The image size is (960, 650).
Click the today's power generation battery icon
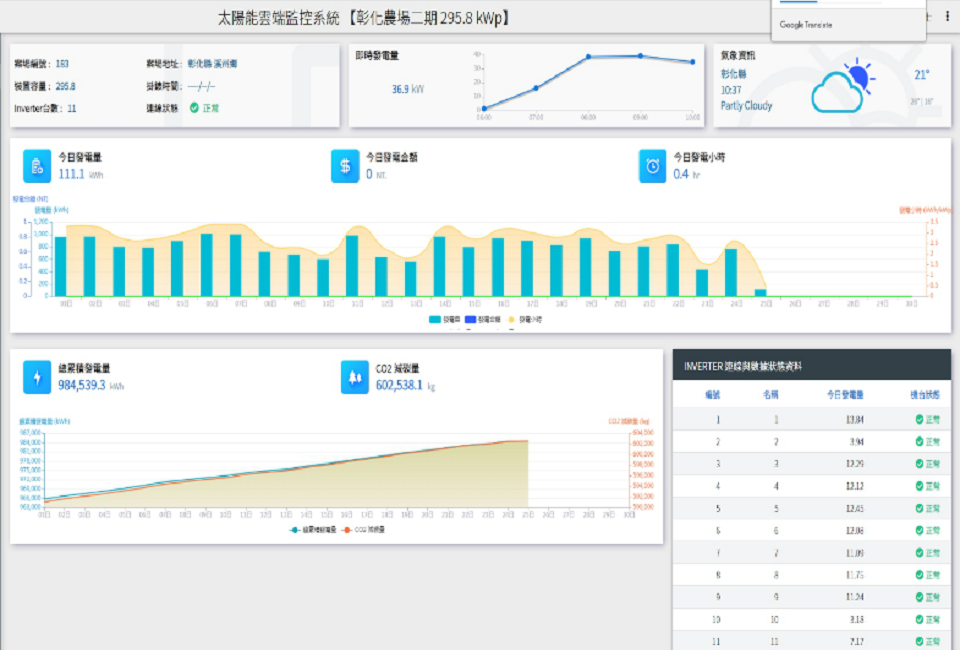[37, 166]
